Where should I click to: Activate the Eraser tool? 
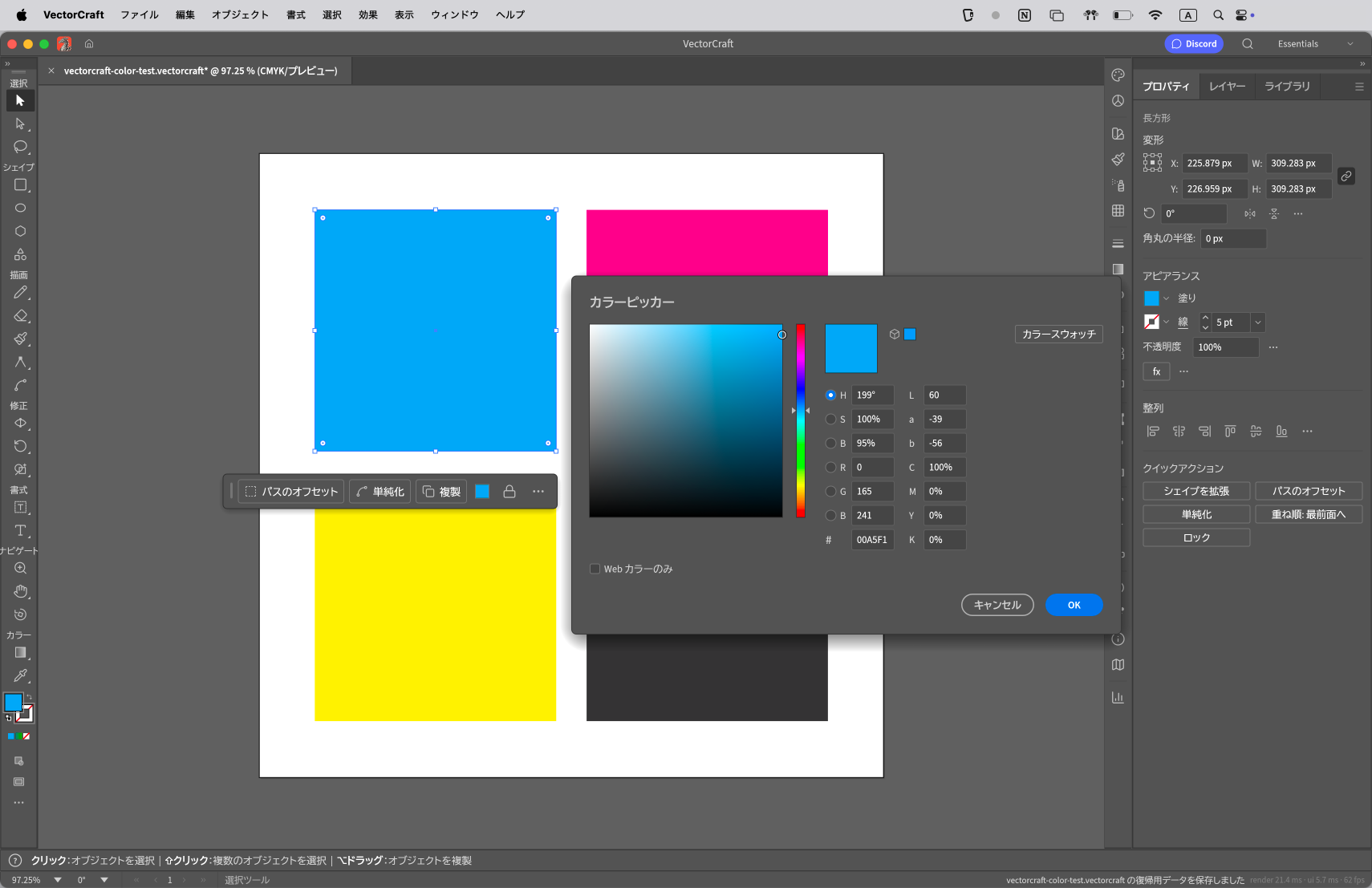pyautogui.click(x=20, y=316)
